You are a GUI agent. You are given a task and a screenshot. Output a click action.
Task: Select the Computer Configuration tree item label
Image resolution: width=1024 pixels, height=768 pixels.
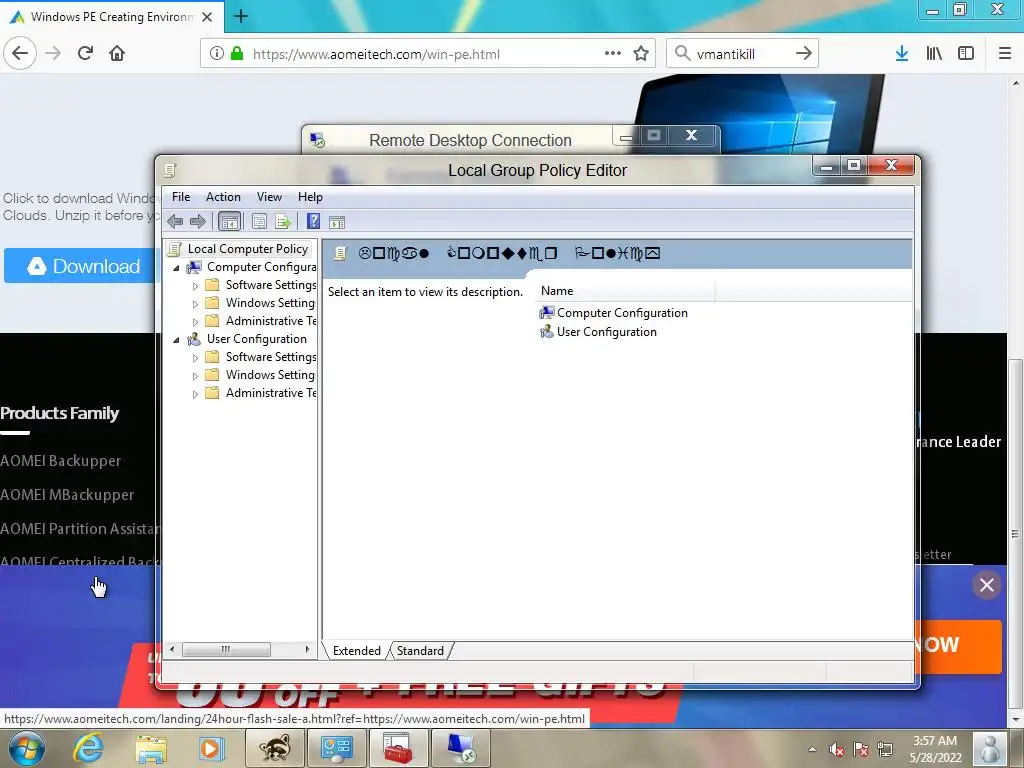point(261,266)
